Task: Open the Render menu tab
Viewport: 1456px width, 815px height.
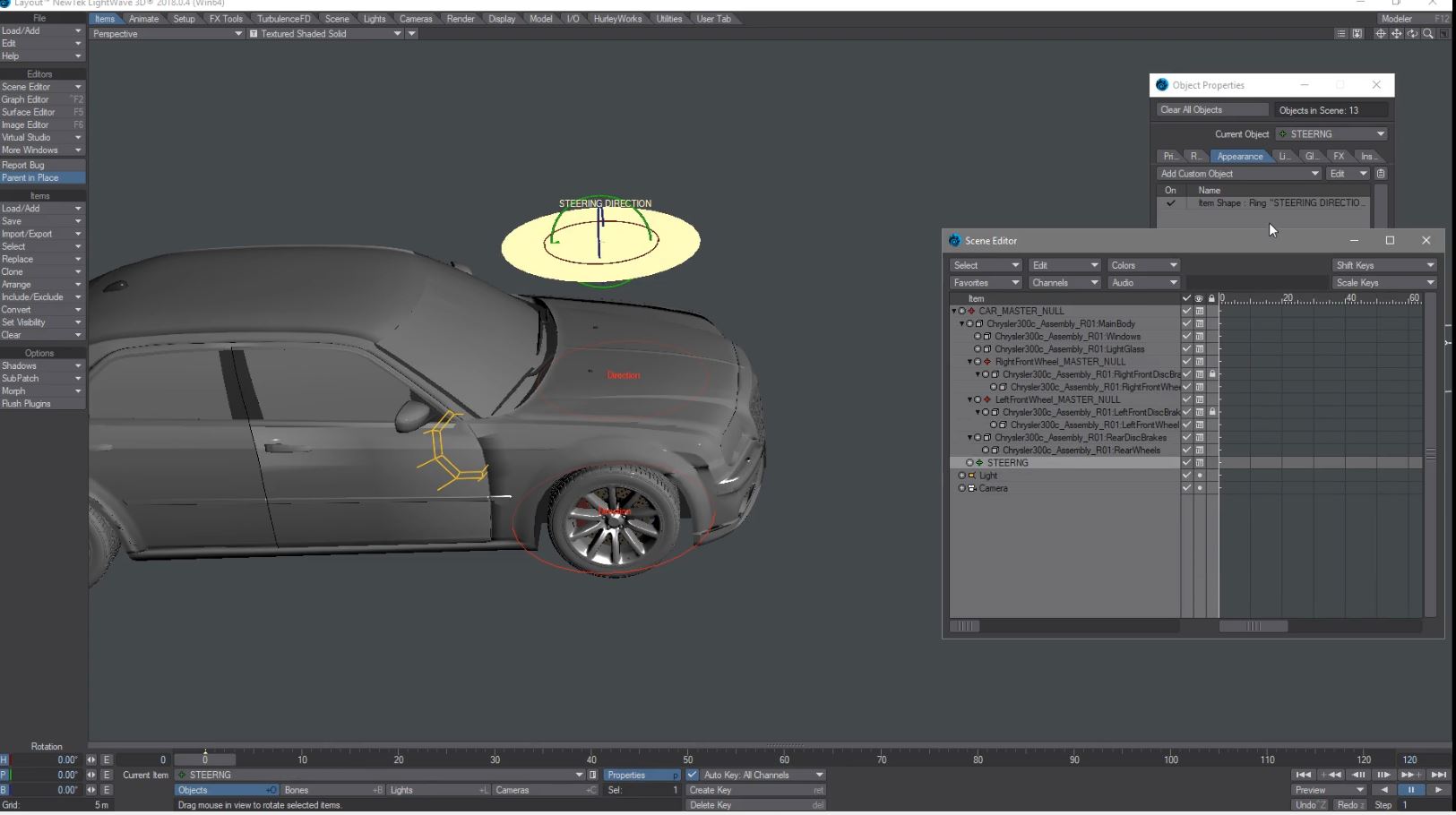Action: [x=461, y=19]
